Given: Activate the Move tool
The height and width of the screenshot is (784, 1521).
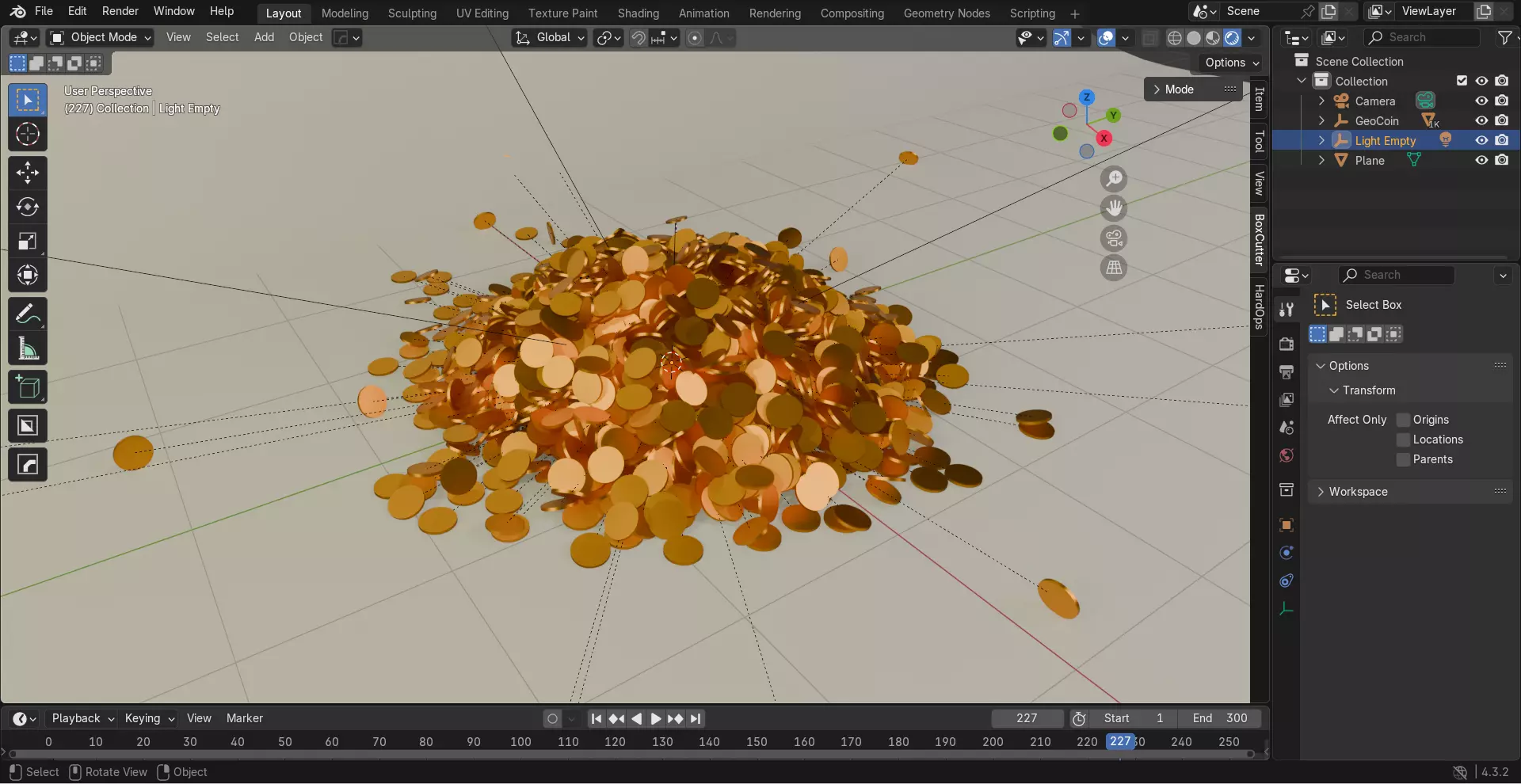Looking at the screenshot, I should 28,173.
